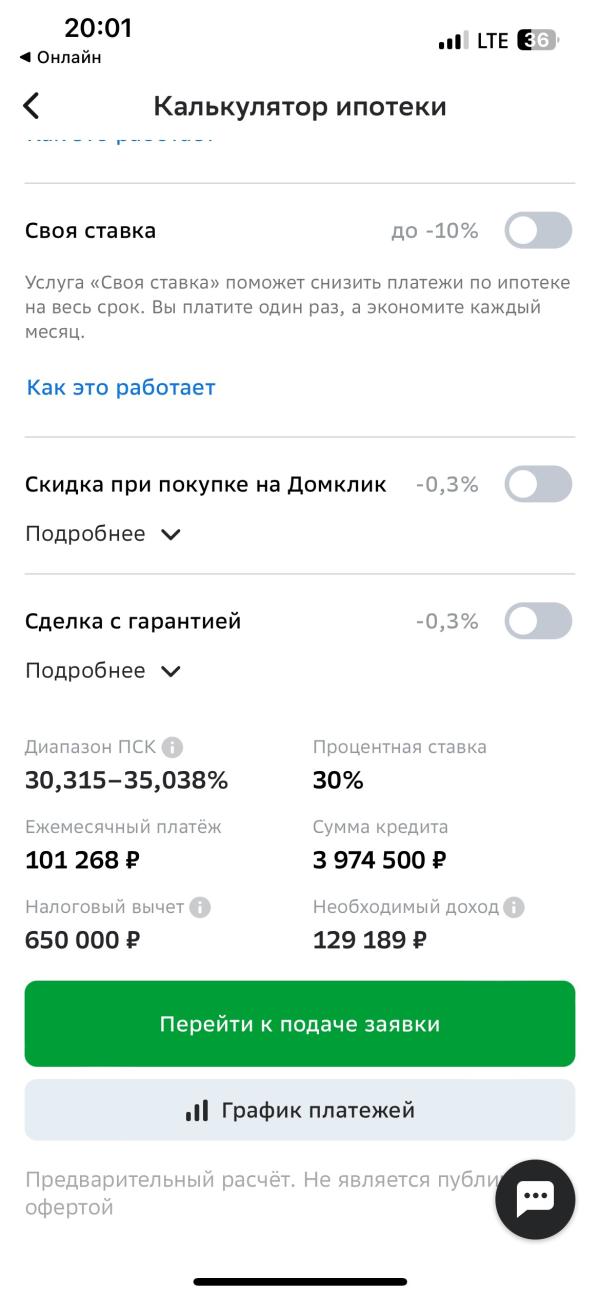The image size is (600, 1297).
Task: Tap info icon beside Необходимый доход
Action: [x=514, y=907]
